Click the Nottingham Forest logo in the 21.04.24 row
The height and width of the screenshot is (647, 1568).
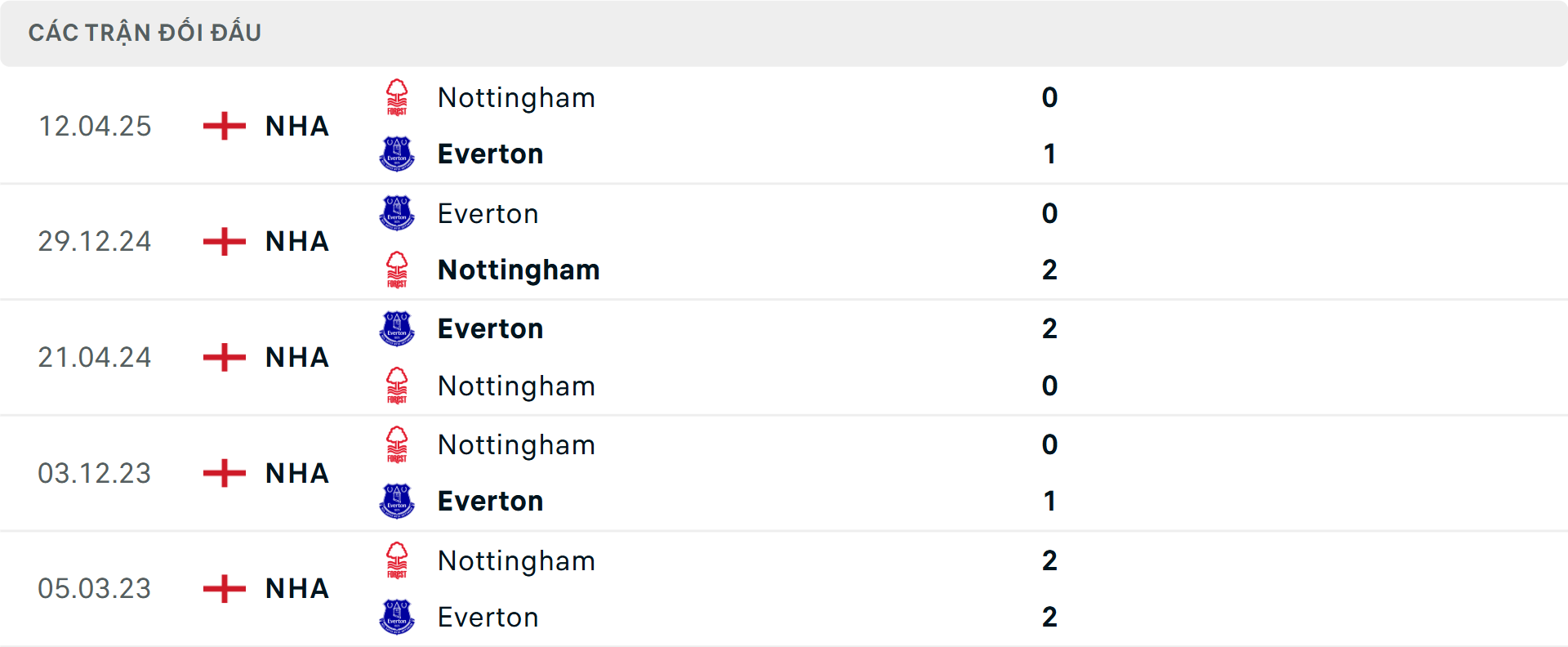click(x=398, y=386)
